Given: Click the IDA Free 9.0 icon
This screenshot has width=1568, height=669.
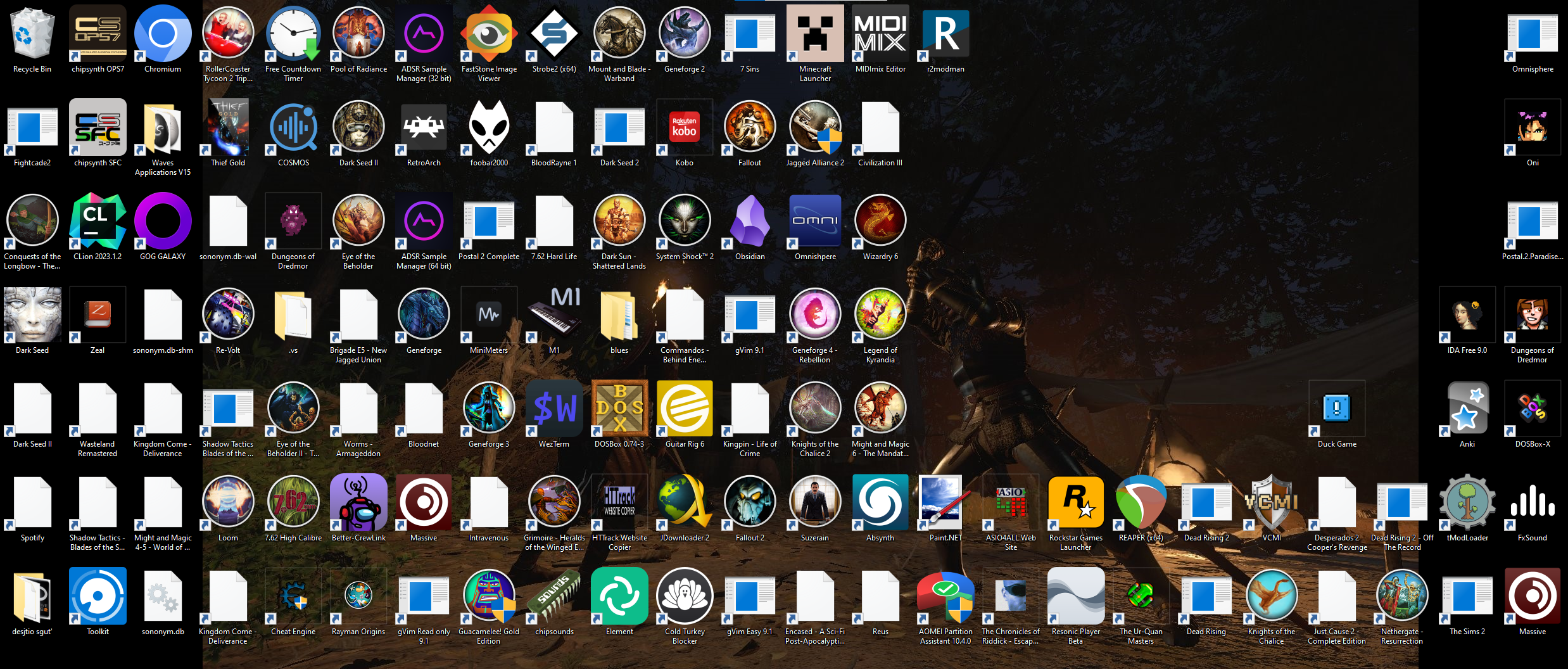Looking at the screenshot, I should point(1467,315).
